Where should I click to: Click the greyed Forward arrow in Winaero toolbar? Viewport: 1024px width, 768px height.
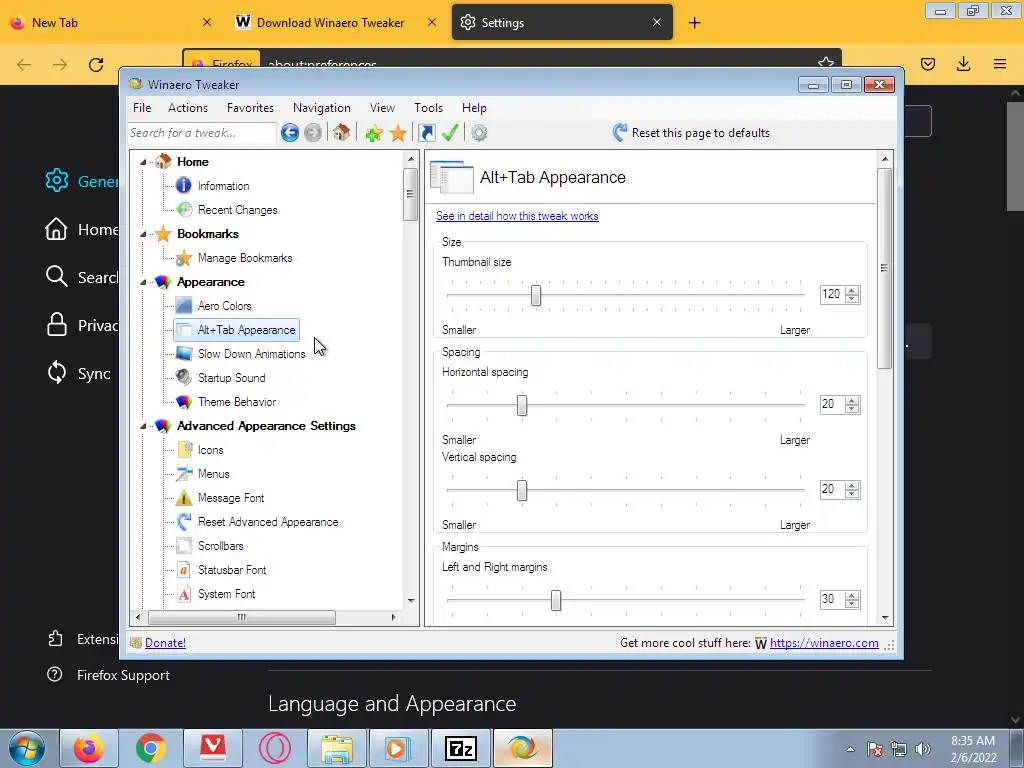313,133
